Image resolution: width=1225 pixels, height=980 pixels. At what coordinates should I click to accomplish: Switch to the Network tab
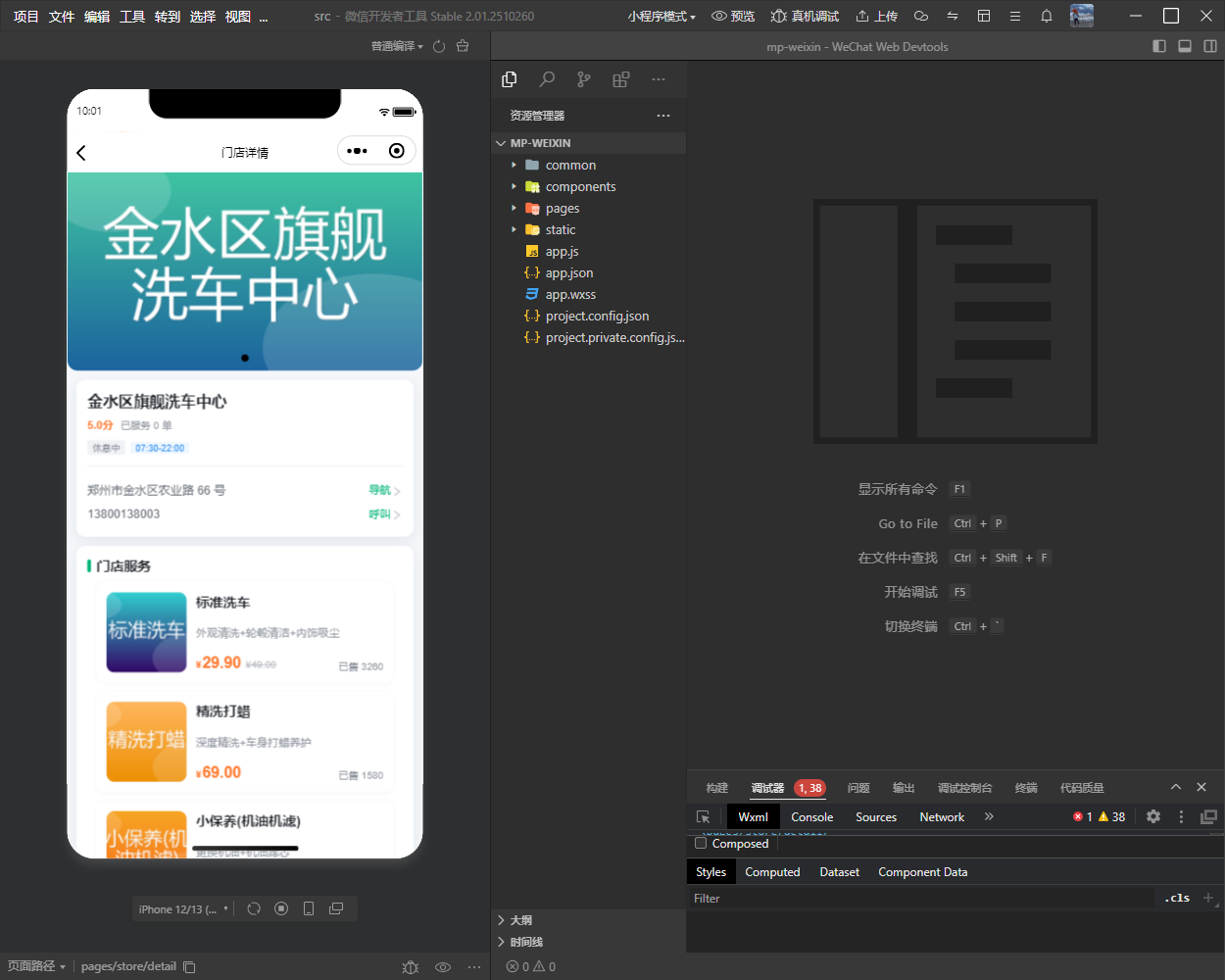tap(942, 817)
